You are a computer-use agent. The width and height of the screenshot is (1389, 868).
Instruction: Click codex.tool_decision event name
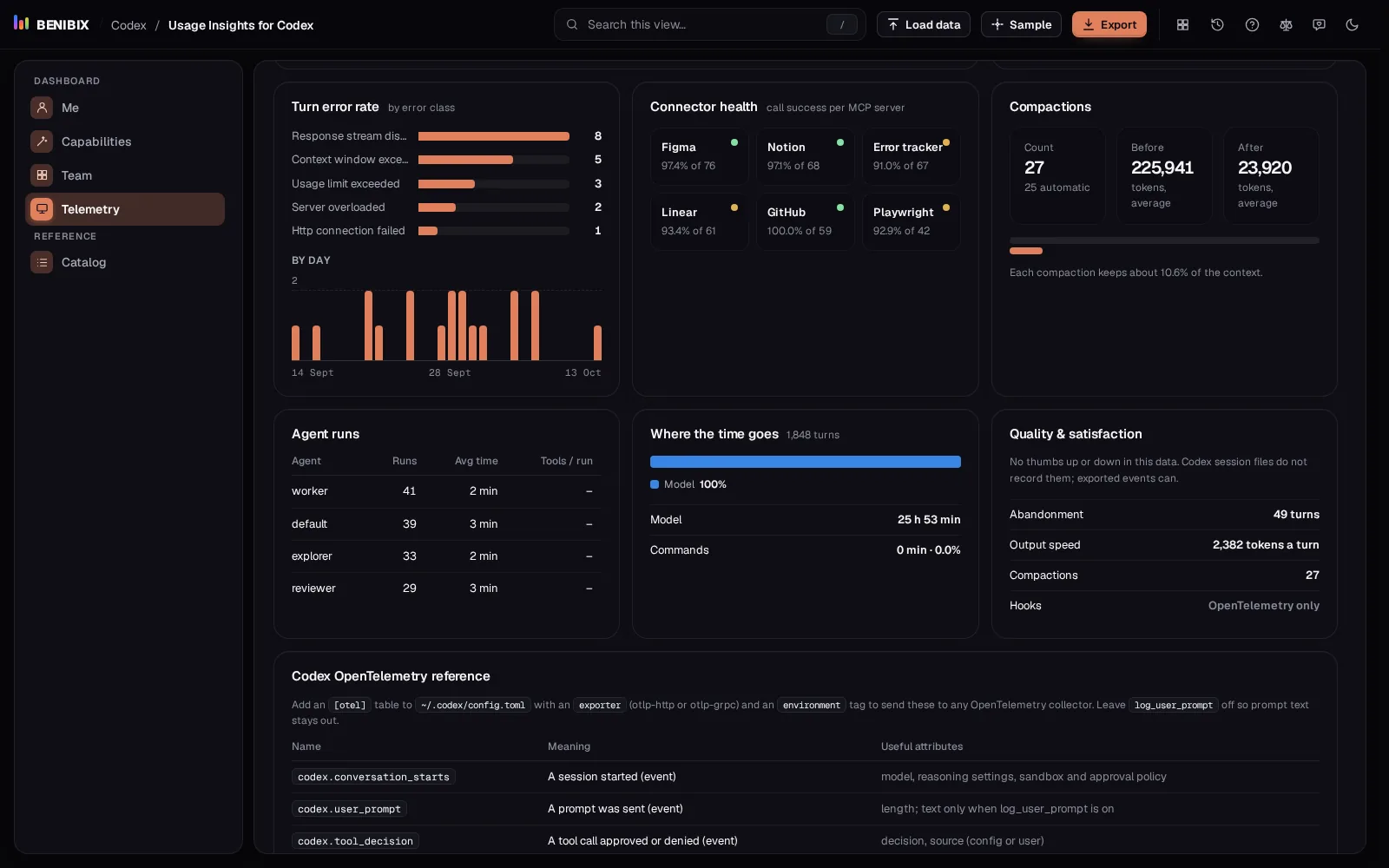pos(355,841)
